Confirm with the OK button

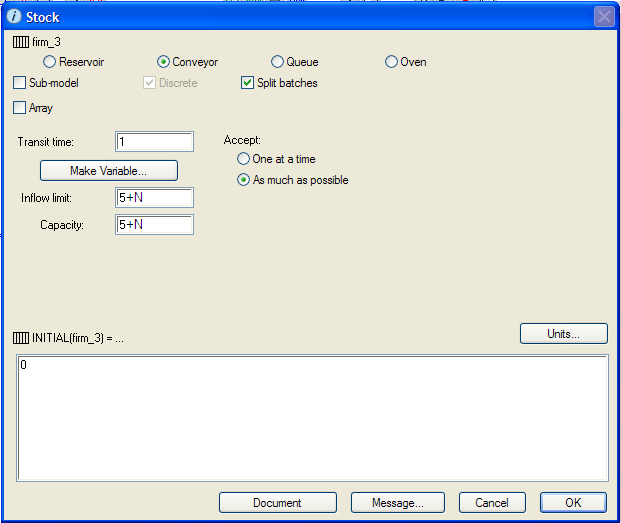tap(573, 503)
